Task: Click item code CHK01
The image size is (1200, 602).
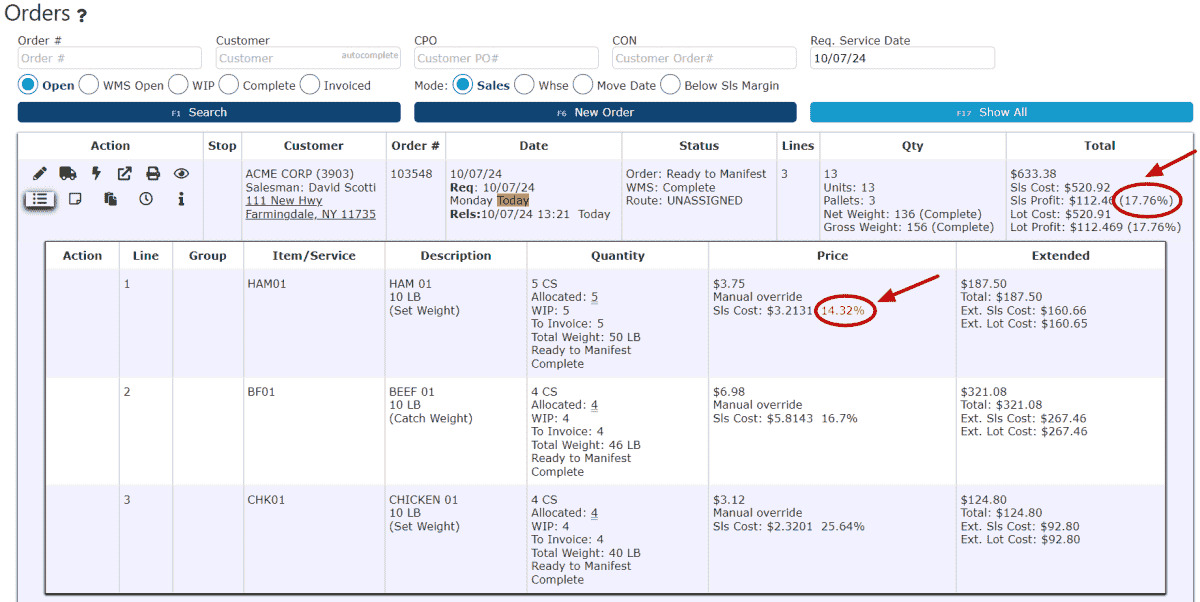Action: pyautogui.click(x=265, y=500)
